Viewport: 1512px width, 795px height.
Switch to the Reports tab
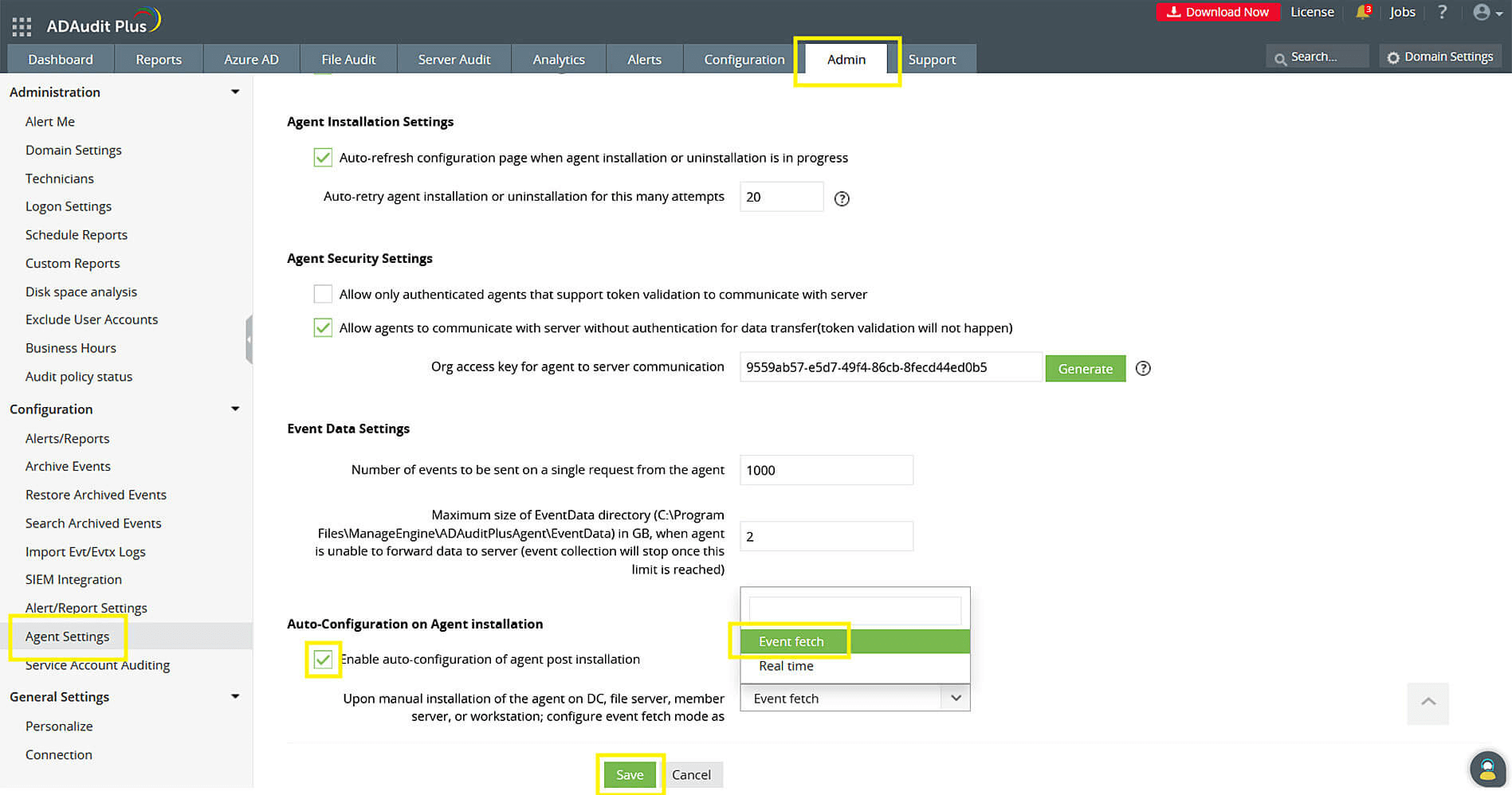pyautogui.click(x=158, y=59)
